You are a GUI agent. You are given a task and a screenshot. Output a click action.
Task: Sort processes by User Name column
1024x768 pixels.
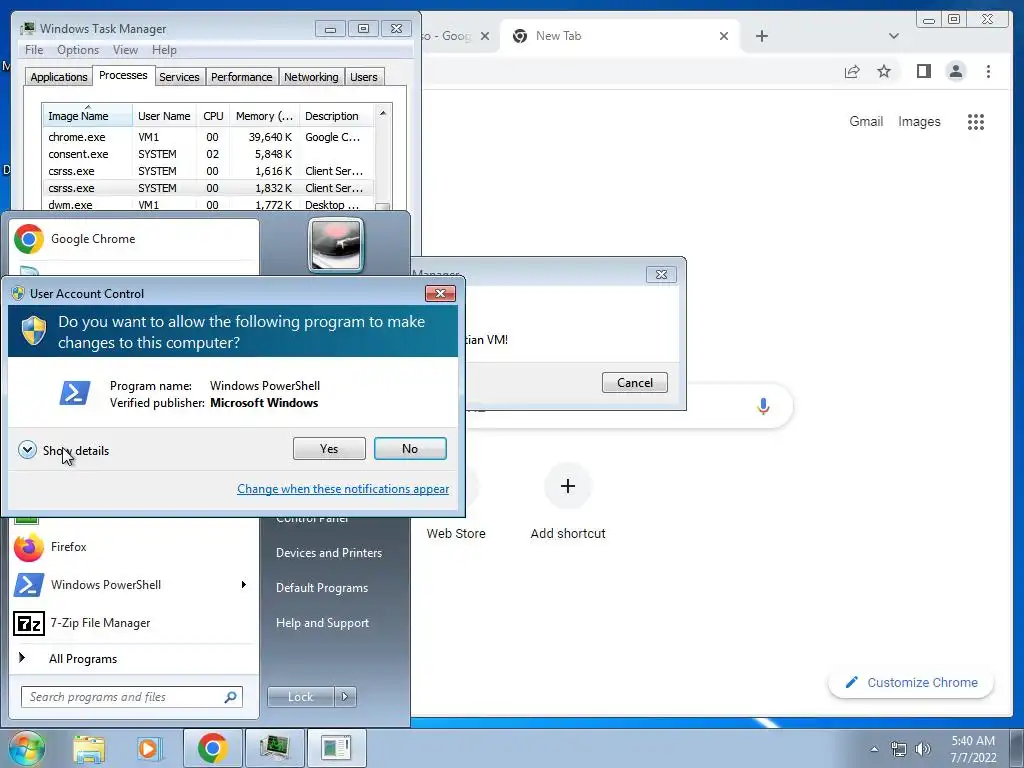(x=165, y=116)
